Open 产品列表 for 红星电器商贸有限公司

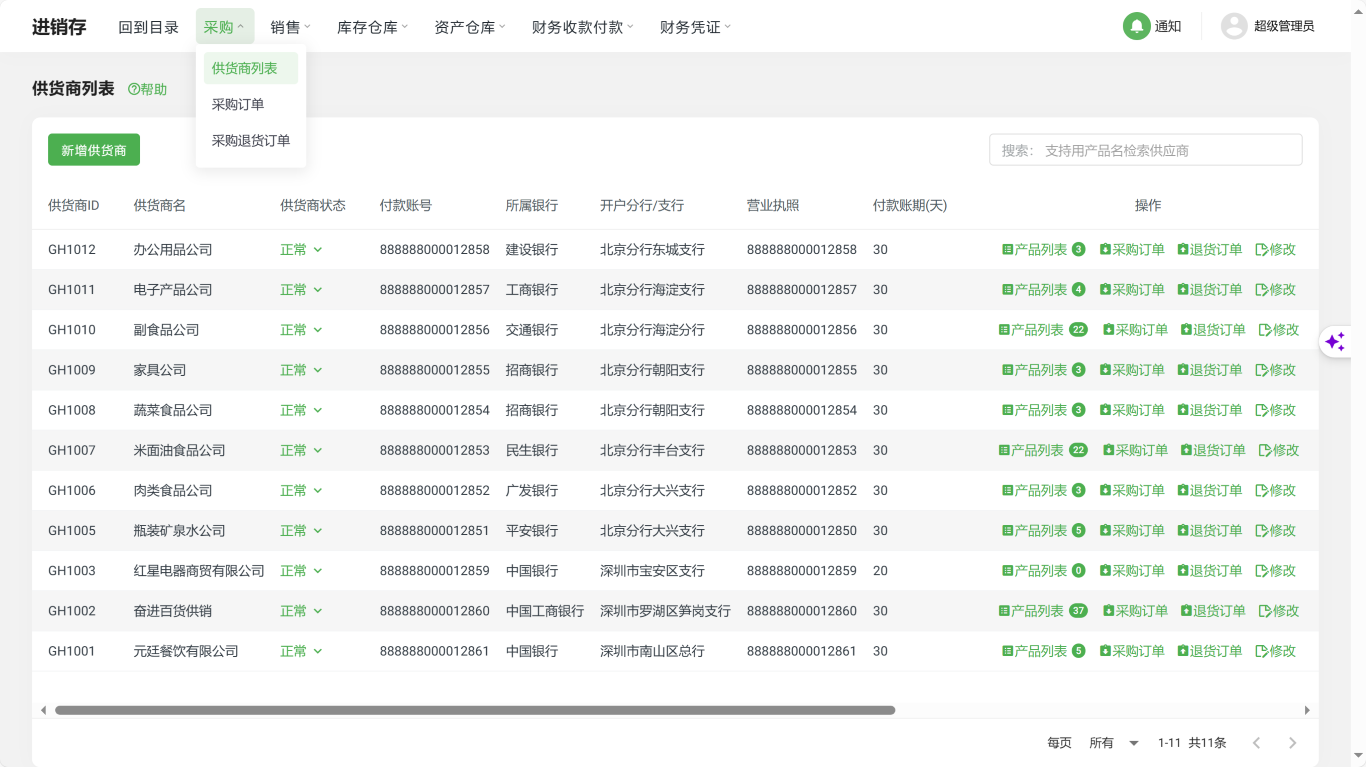[1043, 570]
